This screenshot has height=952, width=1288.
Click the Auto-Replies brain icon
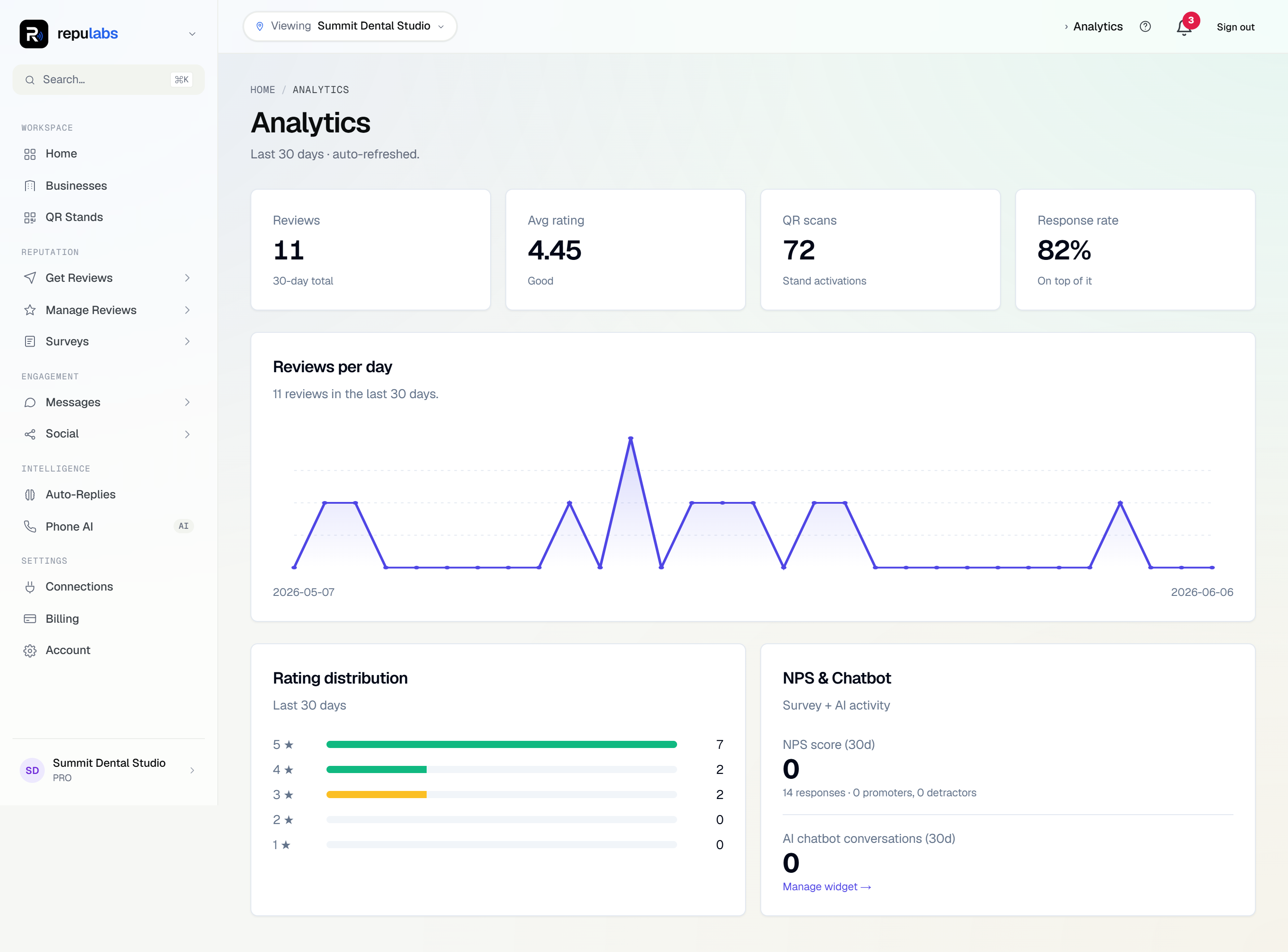click(30, 494)
